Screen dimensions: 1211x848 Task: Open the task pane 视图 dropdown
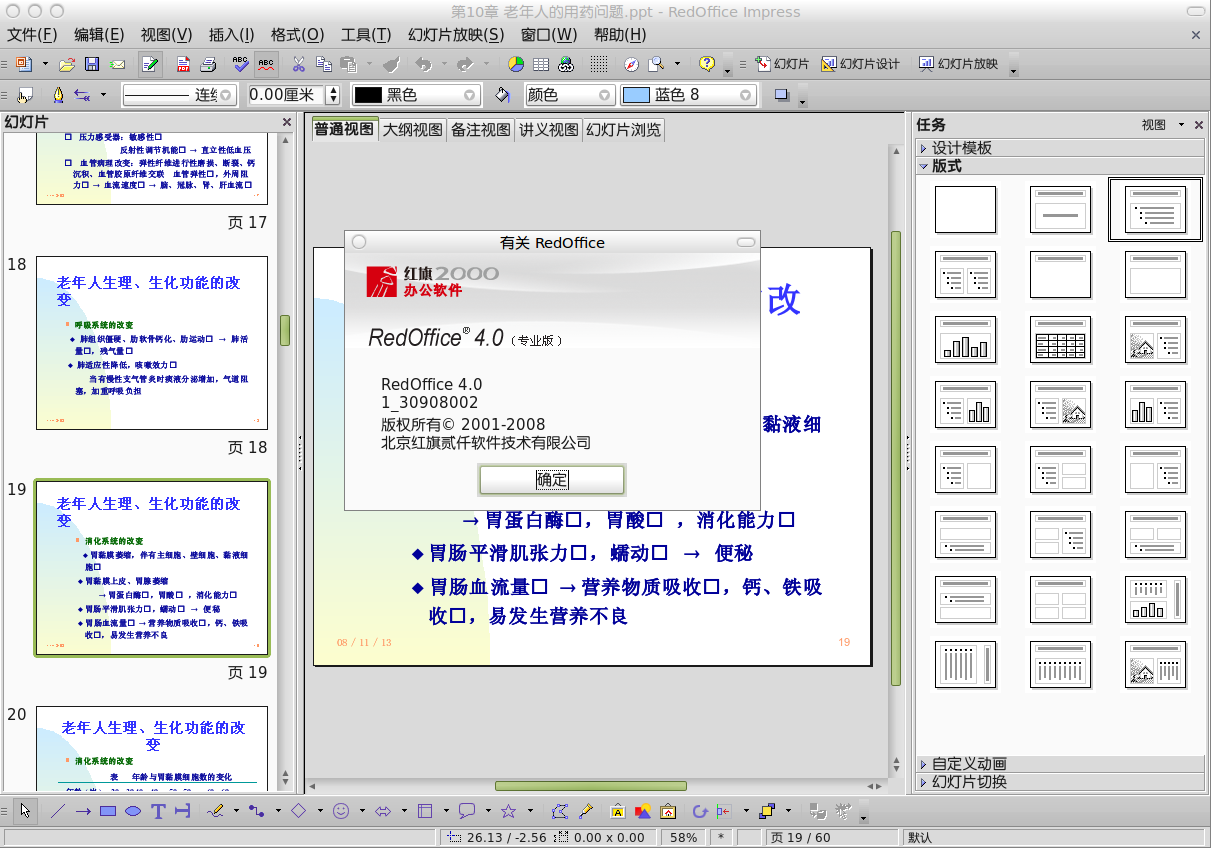(x=1163, y=125)
